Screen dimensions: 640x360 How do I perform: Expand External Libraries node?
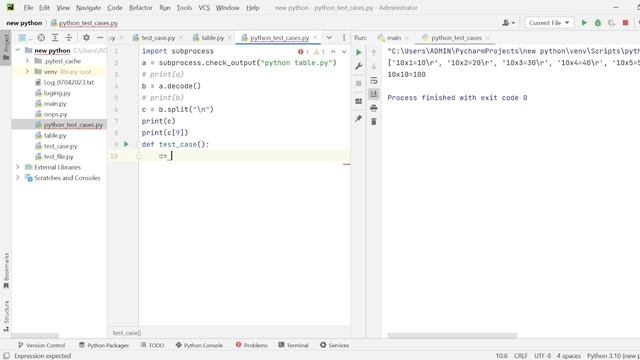pyautogui.click(x=18, y=167)
